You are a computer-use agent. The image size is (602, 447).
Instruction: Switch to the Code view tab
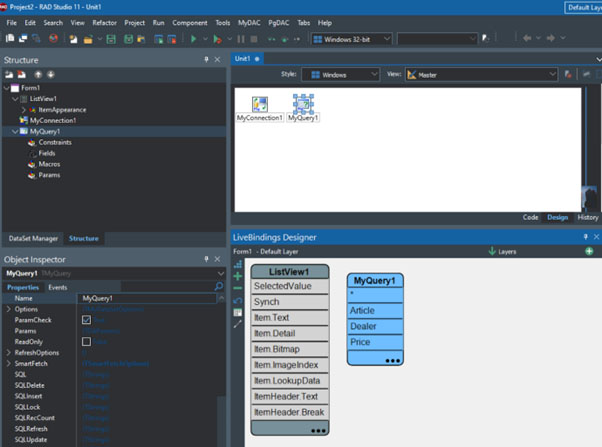(x=530, y=217)
